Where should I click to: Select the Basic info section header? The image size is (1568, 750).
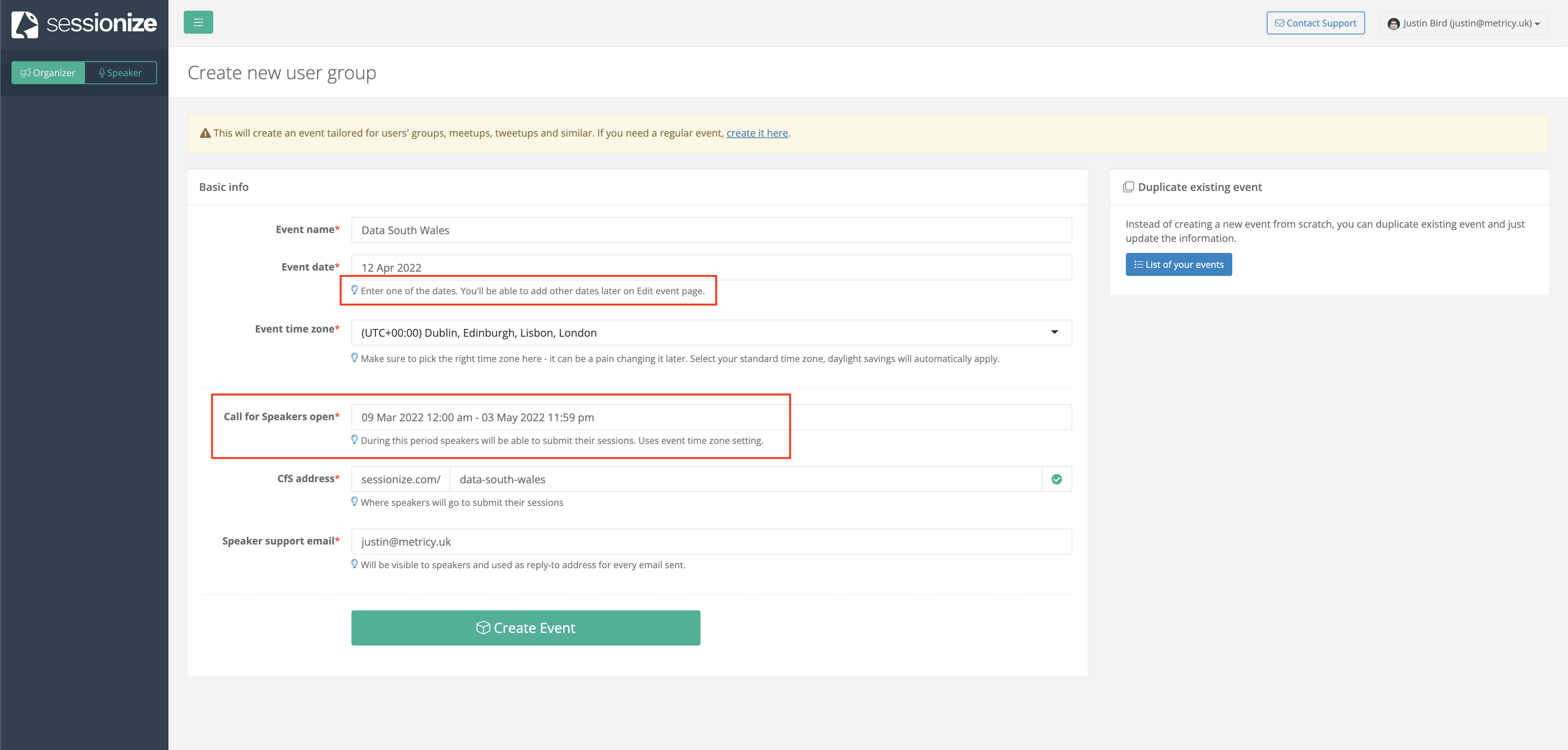click(224, 187)
